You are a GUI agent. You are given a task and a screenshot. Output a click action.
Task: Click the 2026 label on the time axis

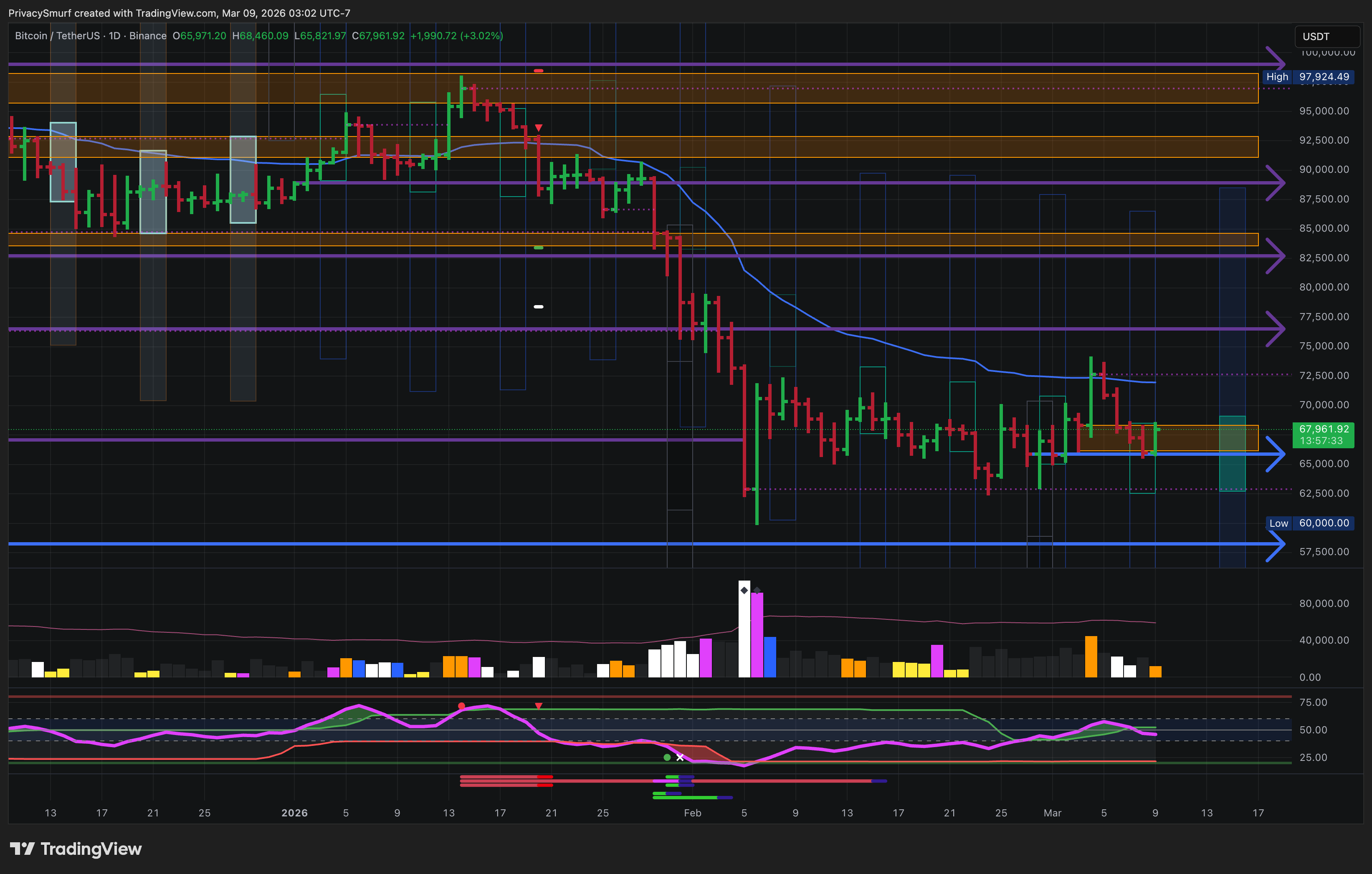click(294, 813)
